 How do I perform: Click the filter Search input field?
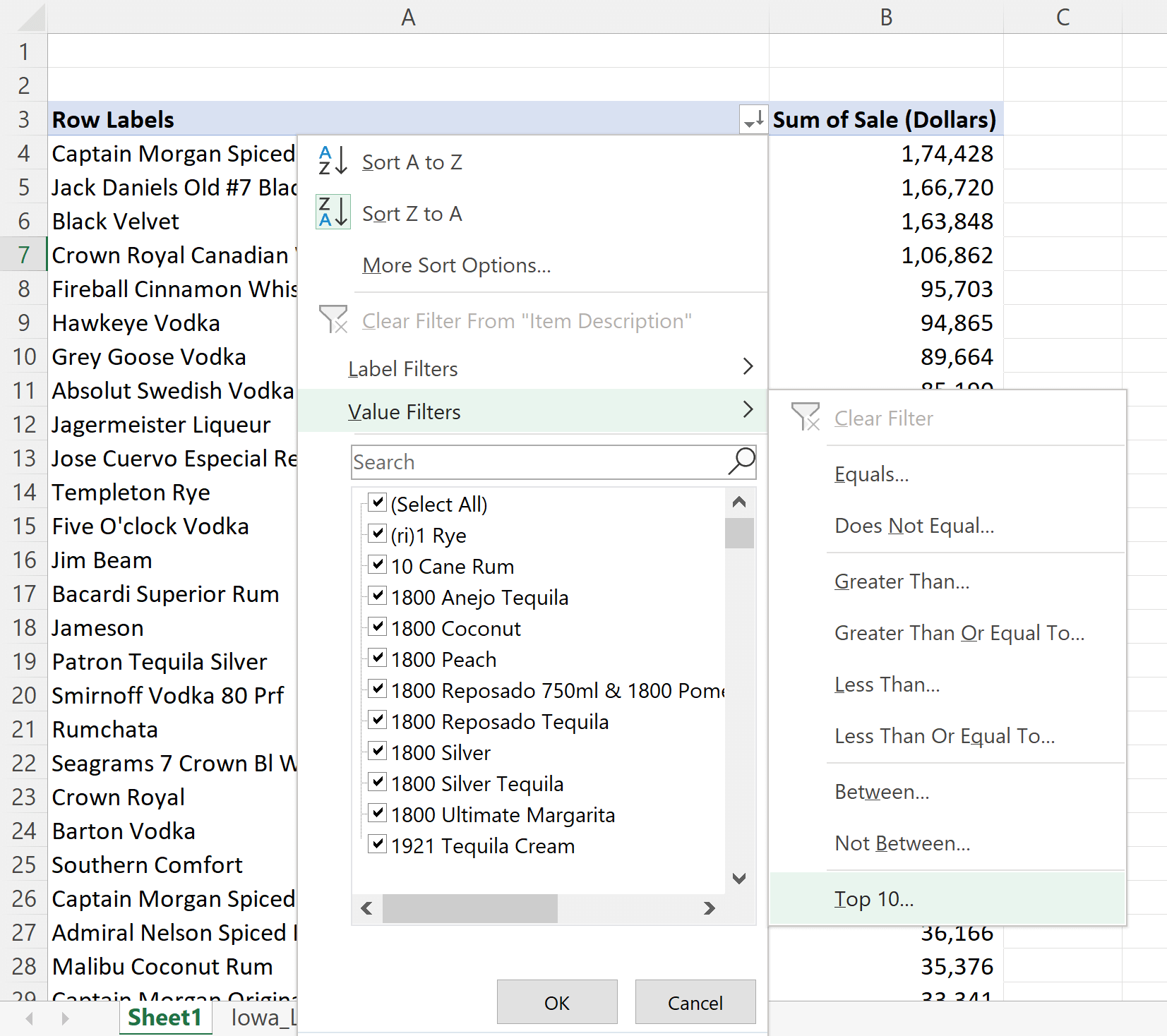click(553, 462)
